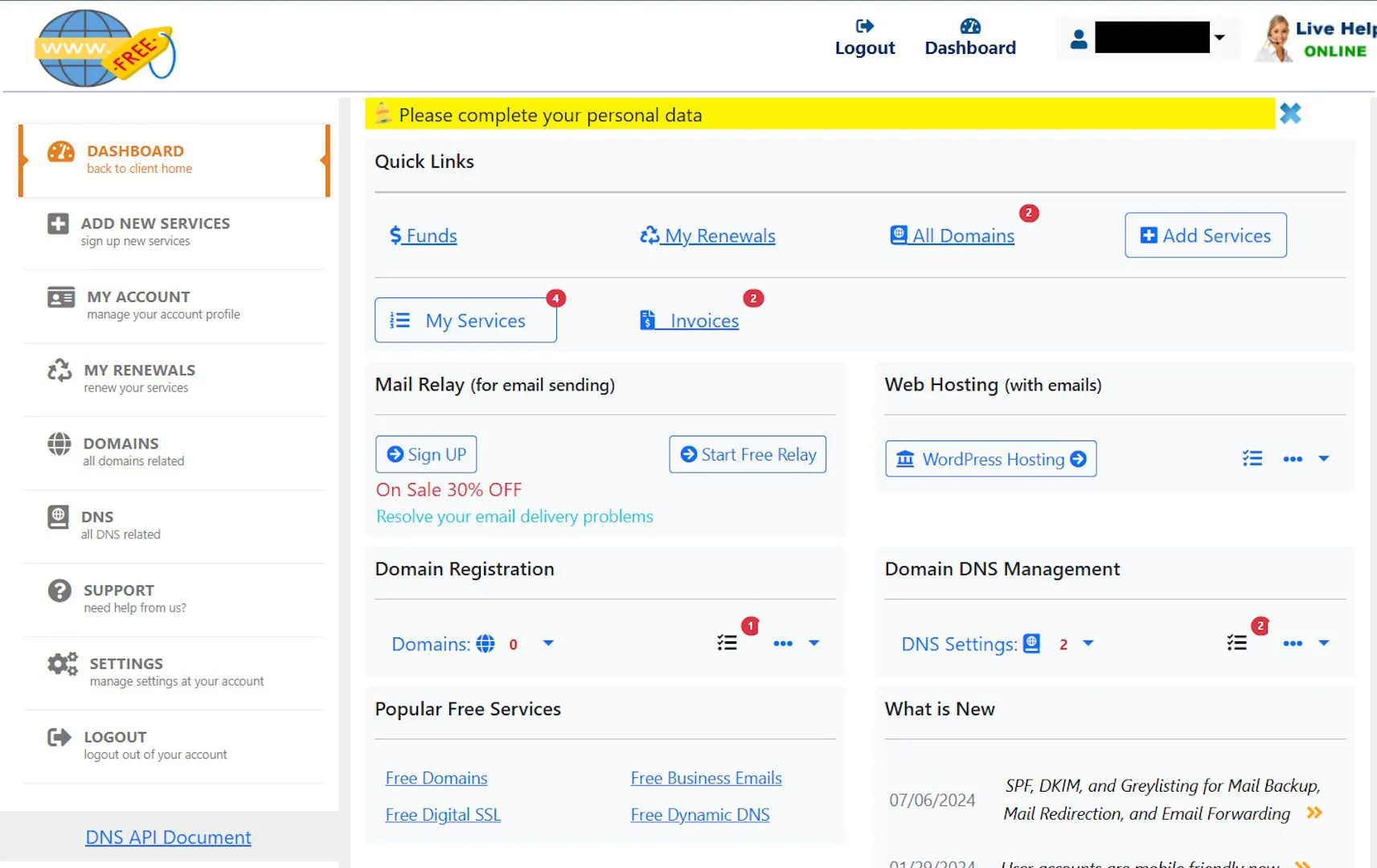This screenshot has width=1377, height=868.
Task: Expand the DNS Settings count dropdown arrow
Action: [1088, 643]
